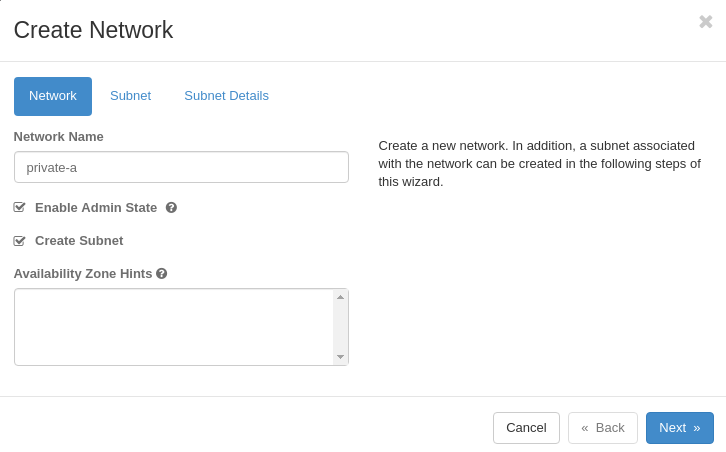This screenshot has height=452, width=726.
Task: Uncheck the Create Subnet checkbox
Action: pyautogui.click(x=19, y=241)
